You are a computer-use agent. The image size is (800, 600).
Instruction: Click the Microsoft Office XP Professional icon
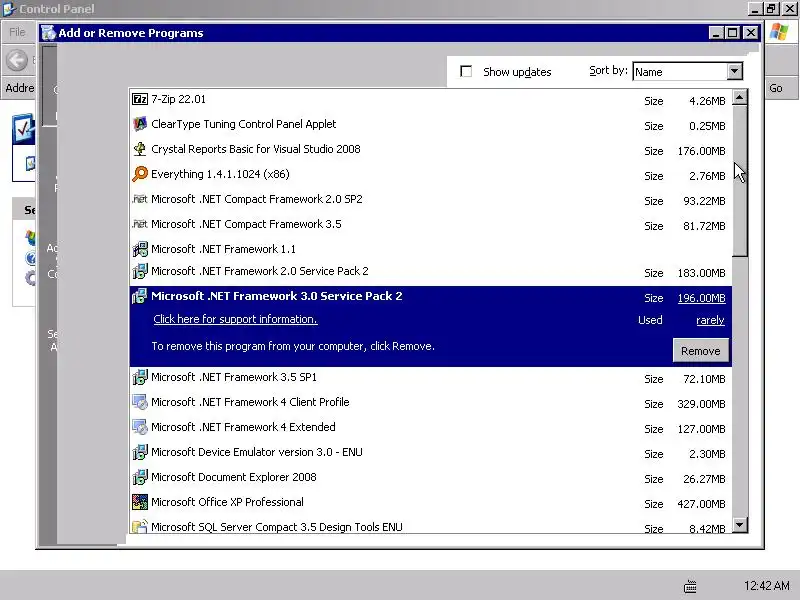[140, 502]
